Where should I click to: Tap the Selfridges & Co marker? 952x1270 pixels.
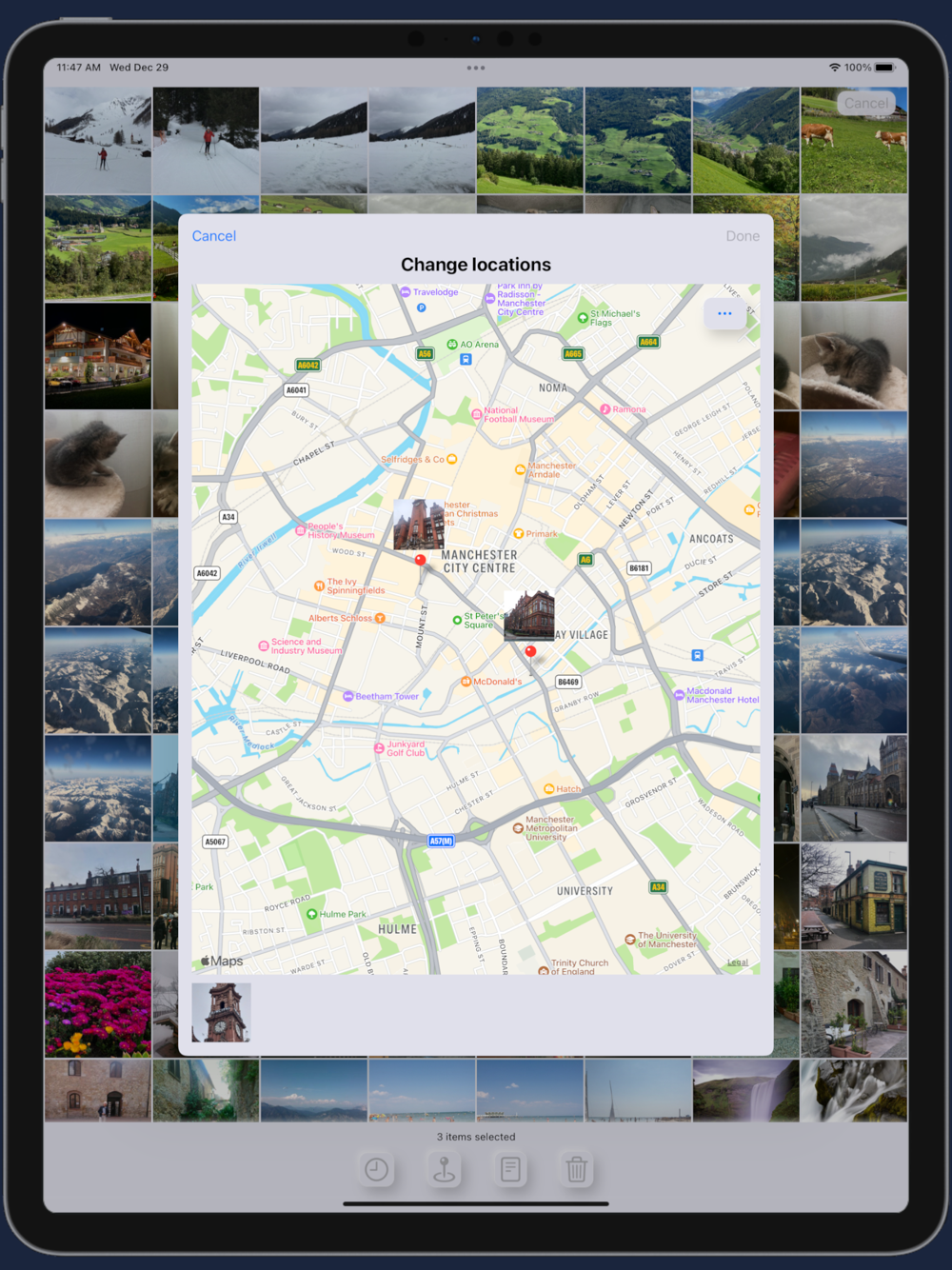coord(452,459)
